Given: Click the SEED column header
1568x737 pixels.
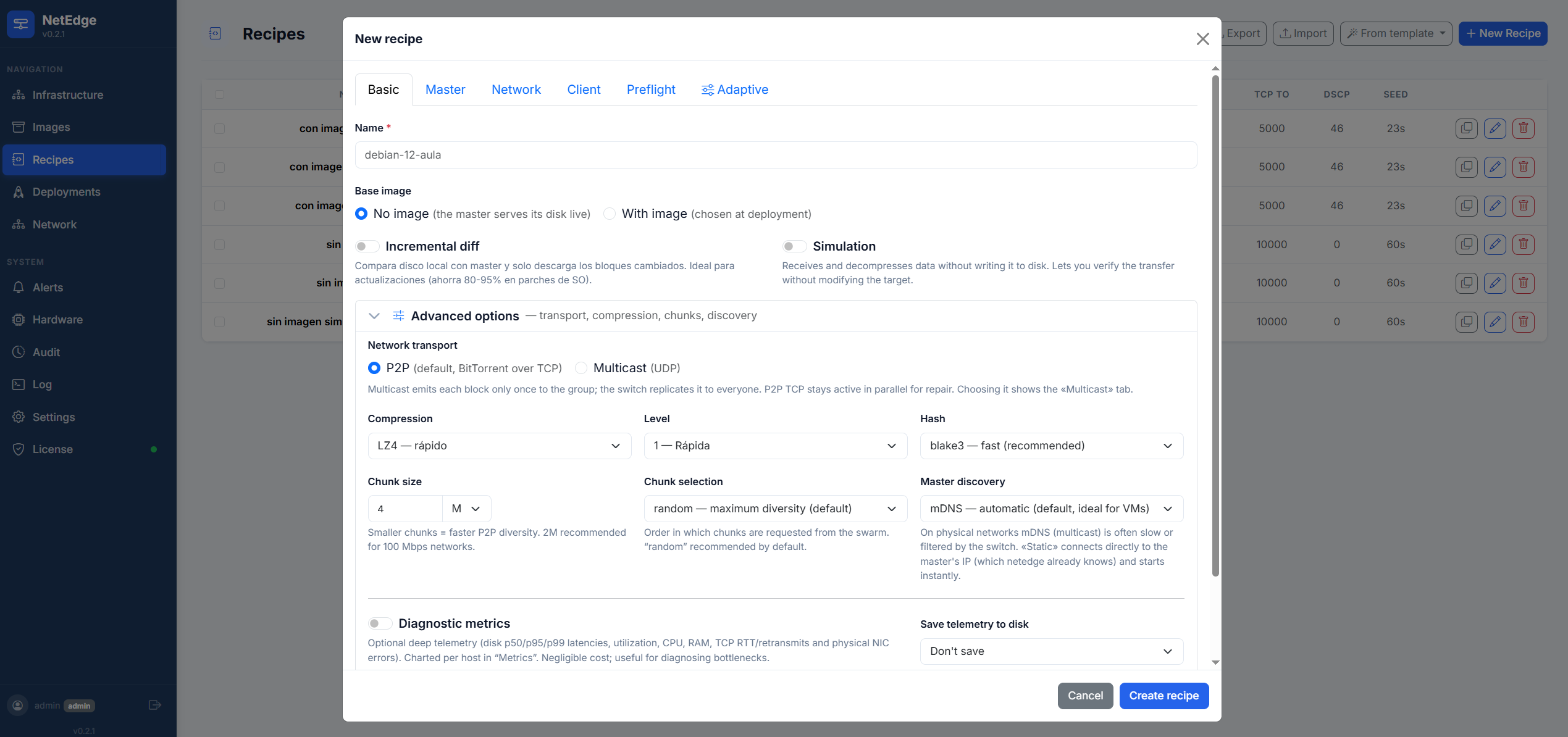Looking at the screenshot, I should click(1396, 94).
